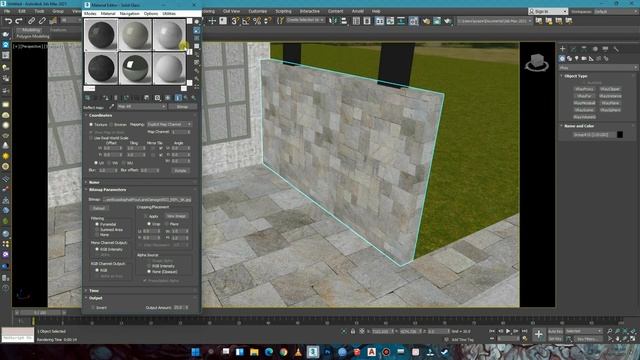Viewport: 640px width, 360px height.
Task: Click the Rotate button in Coordinates
Action: coord(180,170)
